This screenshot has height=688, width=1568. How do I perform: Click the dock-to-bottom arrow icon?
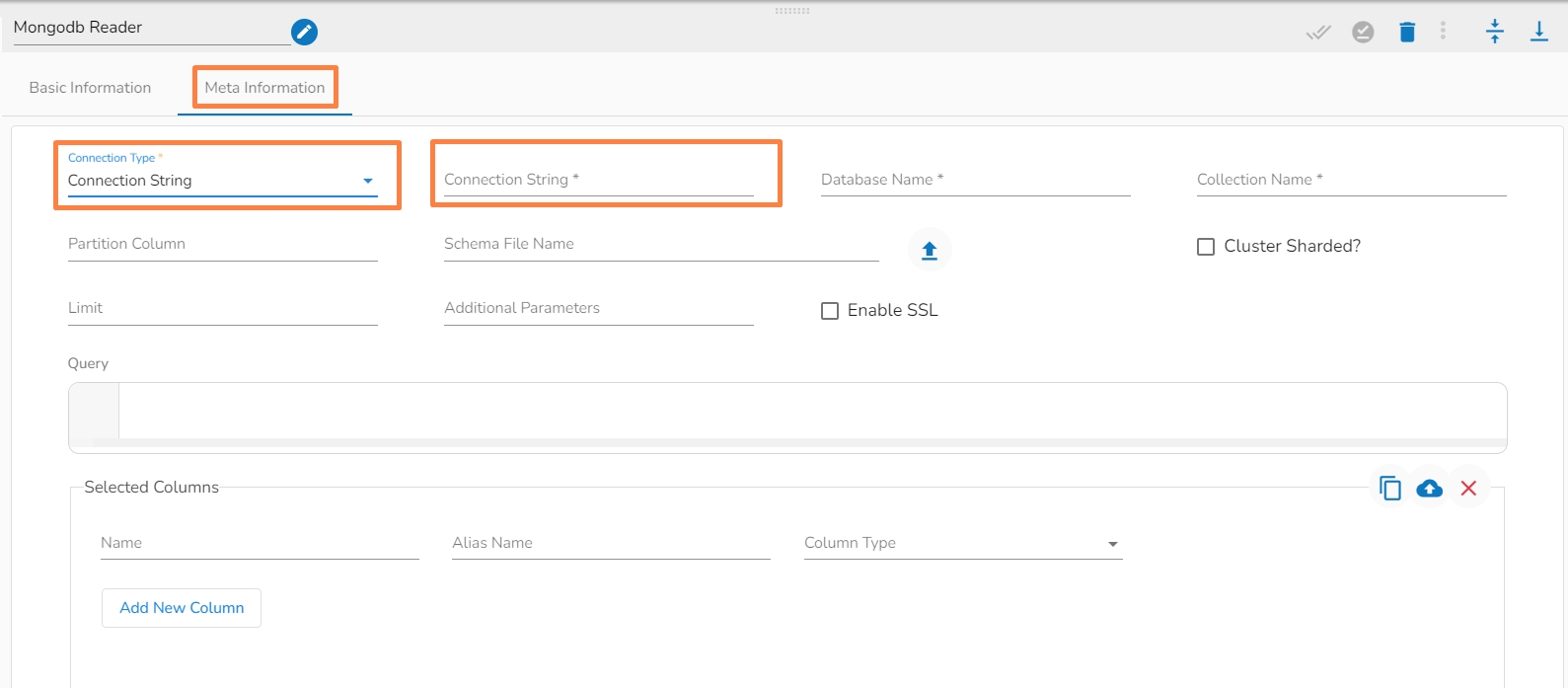tap(1539, 32)
